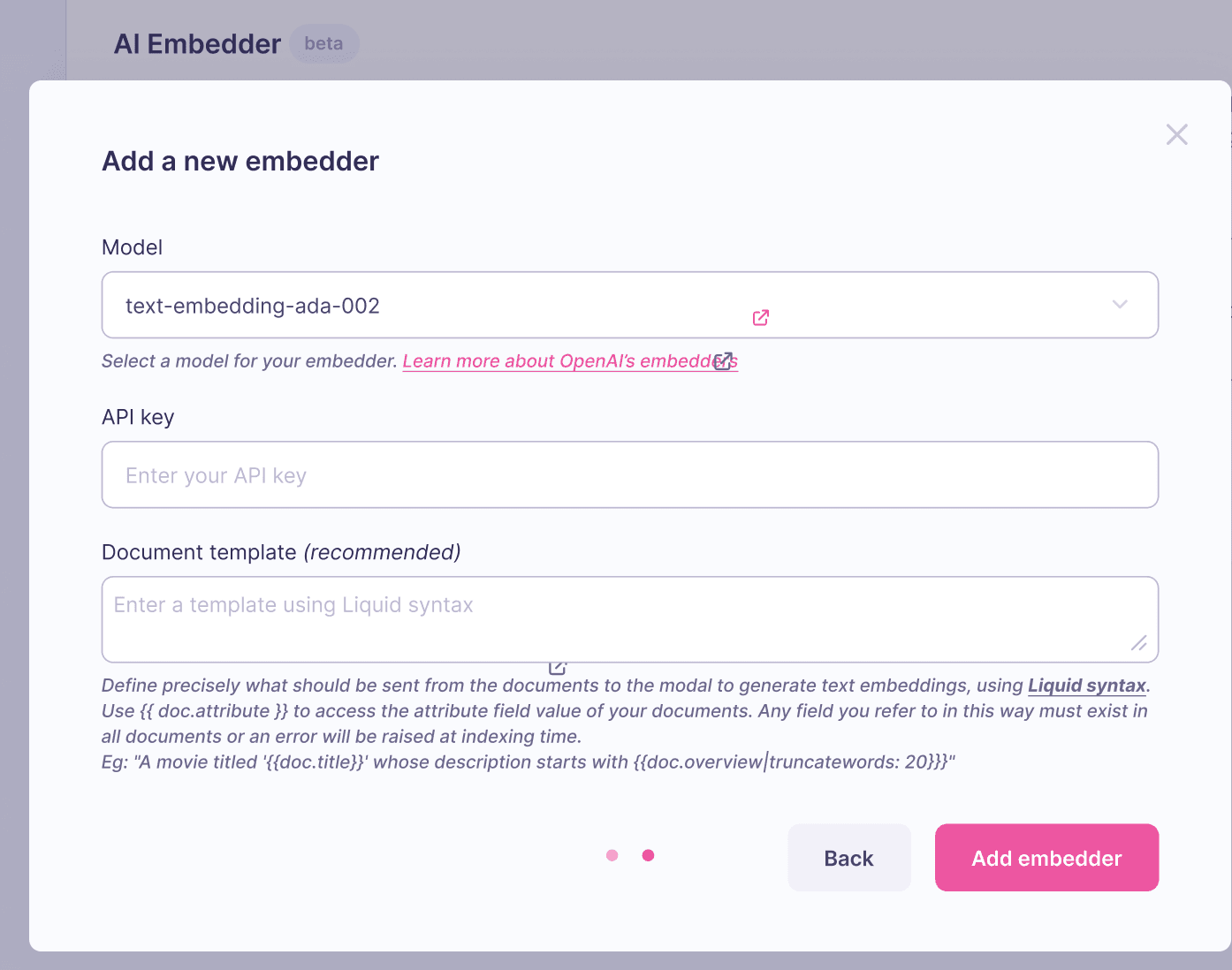Click the Back button
Viewport: 1232px width, 970px height.
(x=848, y=857)
